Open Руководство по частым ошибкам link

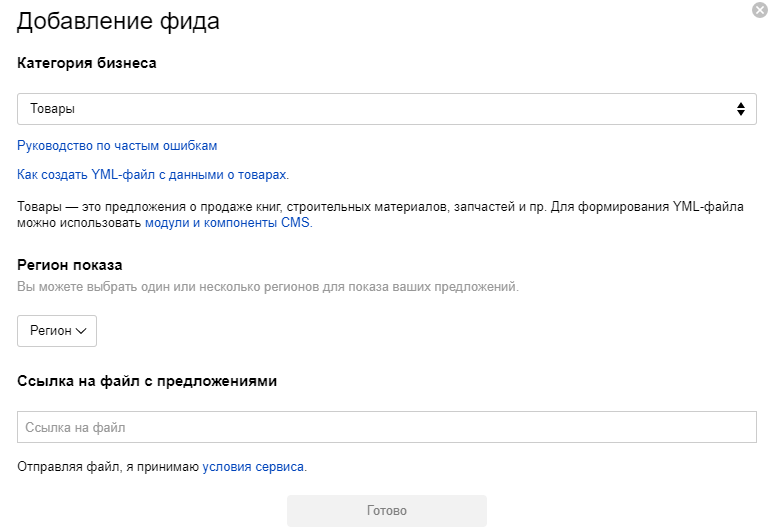click(x=117, y=145)
